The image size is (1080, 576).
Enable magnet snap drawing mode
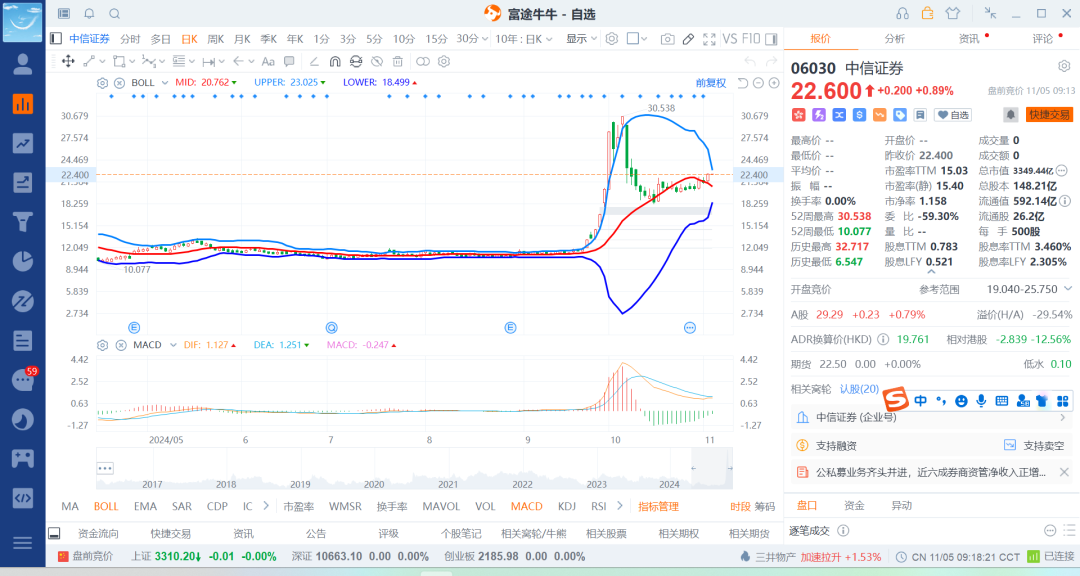tap(335, 61)
